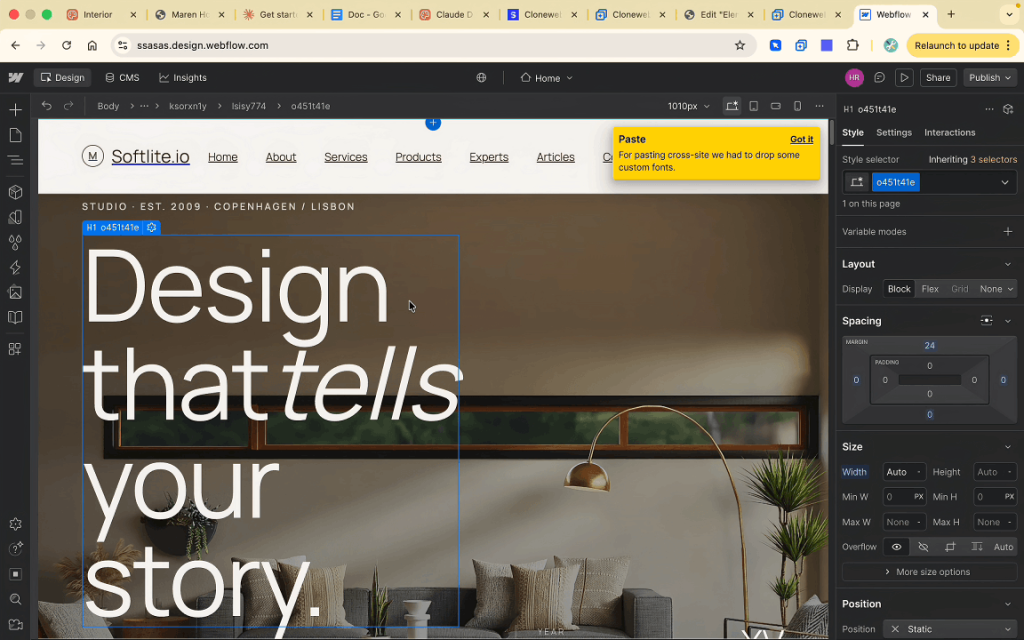
Task: Open the Style selectors droplets icon
Action: (15, 242)
